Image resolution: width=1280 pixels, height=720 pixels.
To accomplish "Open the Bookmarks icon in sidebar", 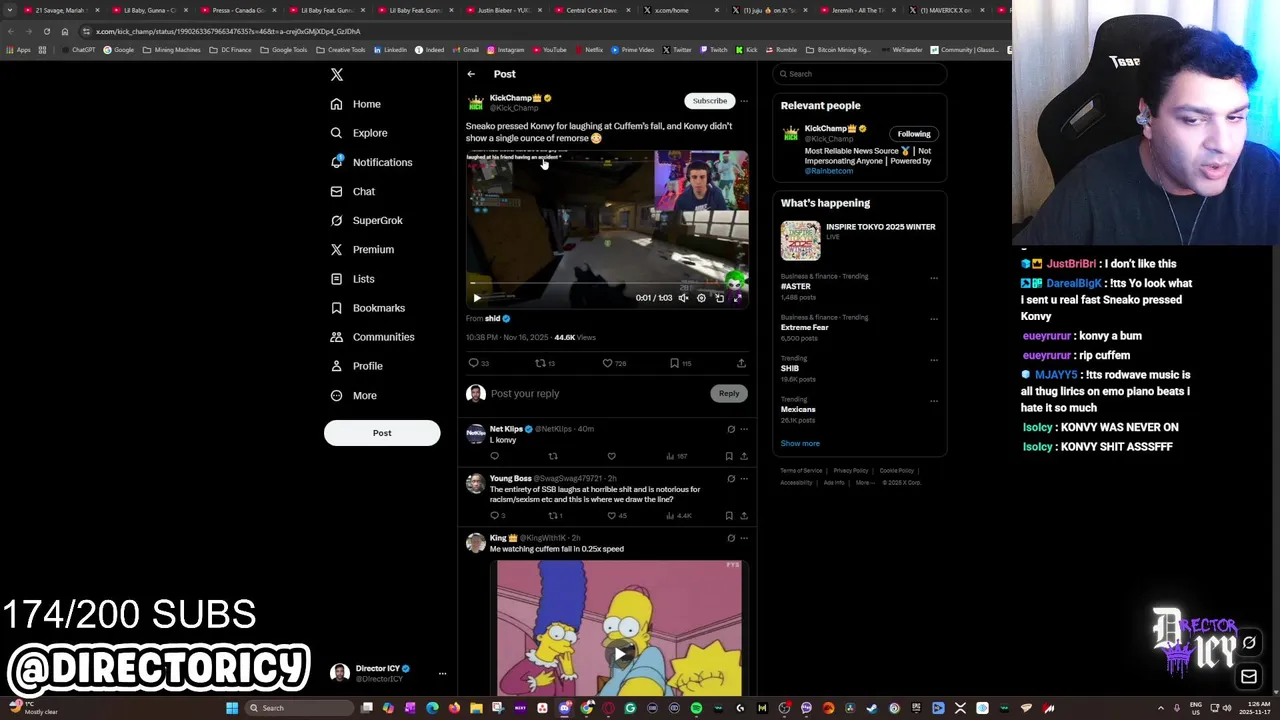I will (336, 308).
